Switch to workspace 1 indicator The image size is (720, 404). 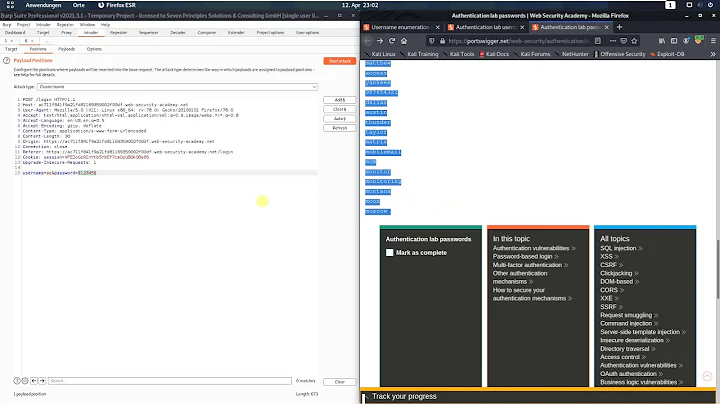(x=670, y=5)
